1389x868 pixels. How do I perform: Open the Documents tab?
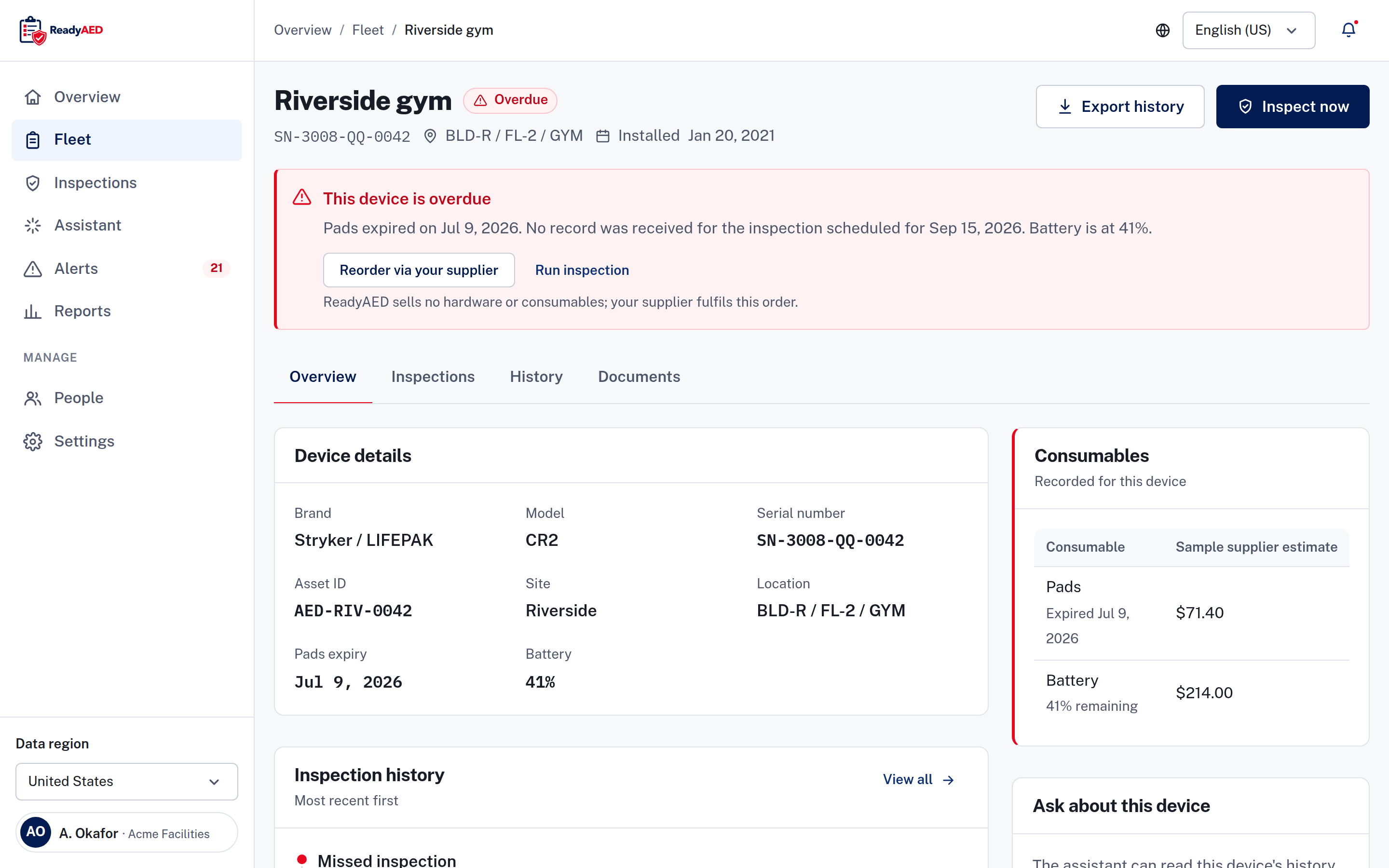(639, 377)
